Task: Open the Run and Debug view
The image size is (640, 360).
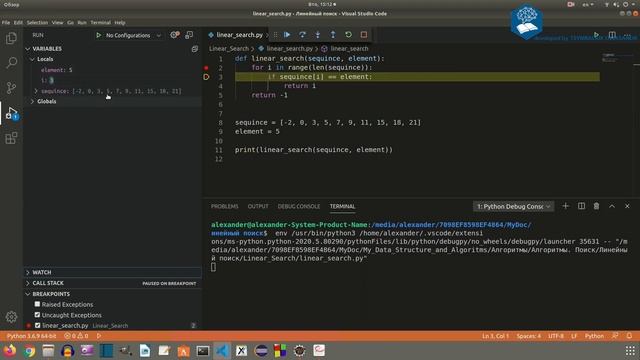Action: coord(11,113)
